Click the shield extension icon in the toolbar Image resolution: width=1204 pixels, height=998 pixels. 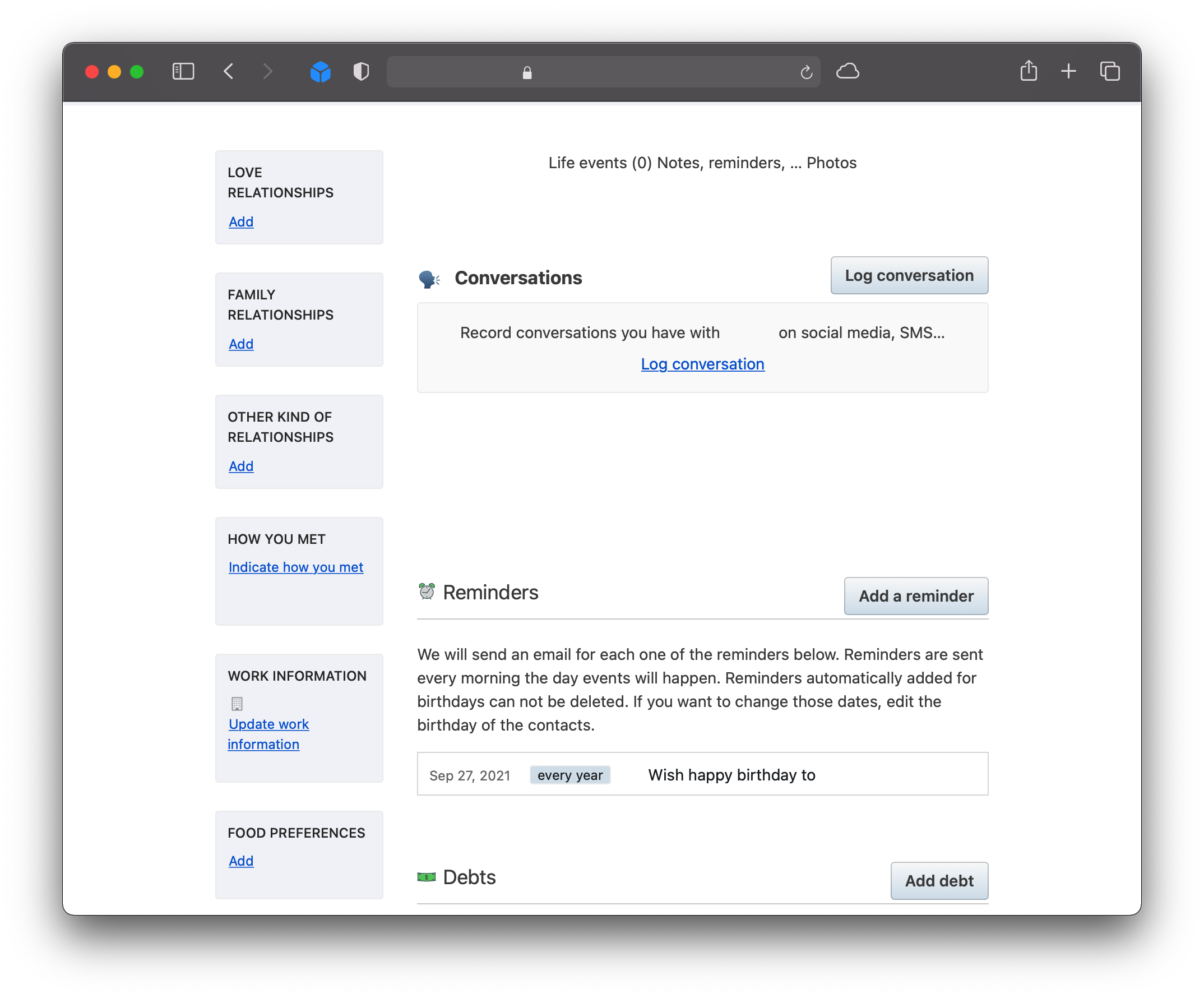[x=360, y=71]
